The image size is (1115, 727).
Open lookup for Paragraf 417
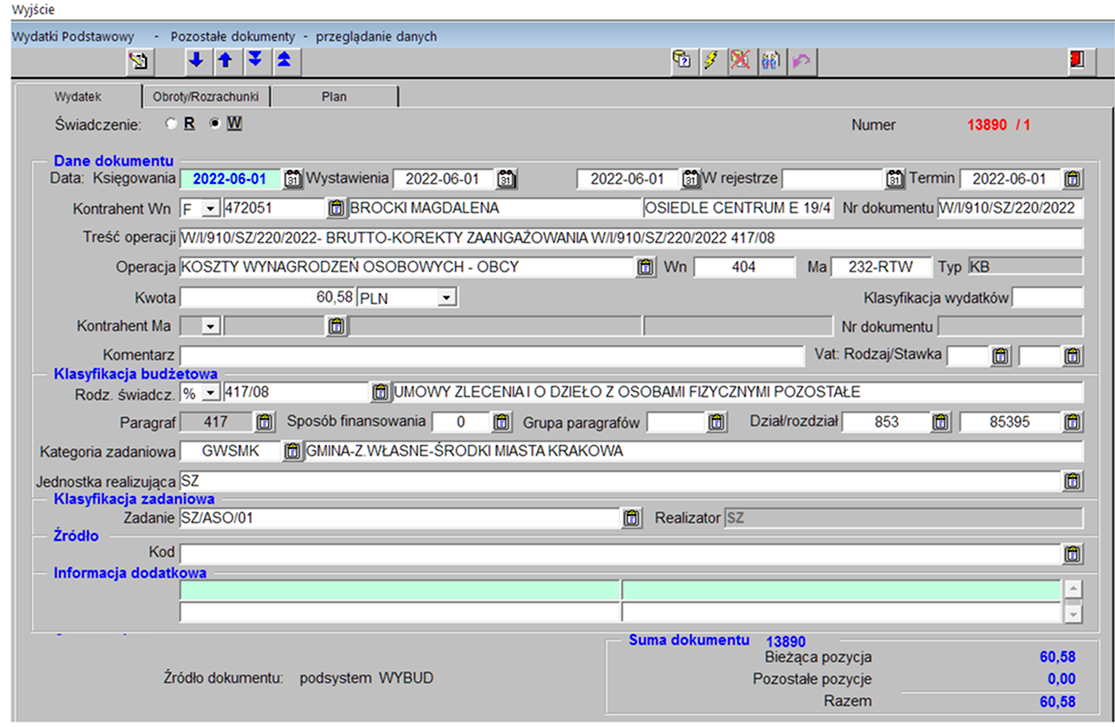coord(265,422)
